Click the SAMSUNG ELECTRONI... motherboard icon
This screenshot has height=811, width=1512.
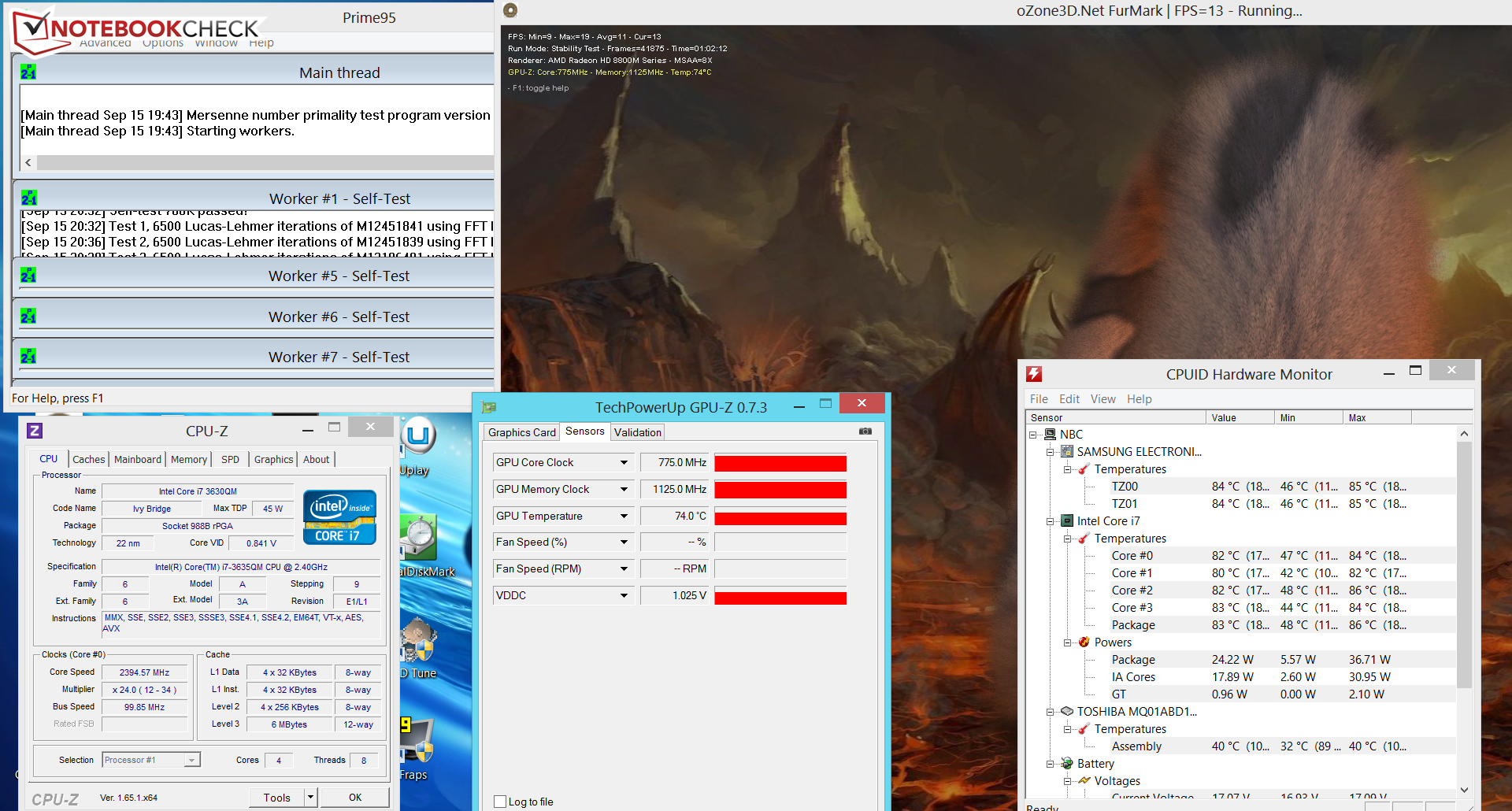coord(1067,452)
